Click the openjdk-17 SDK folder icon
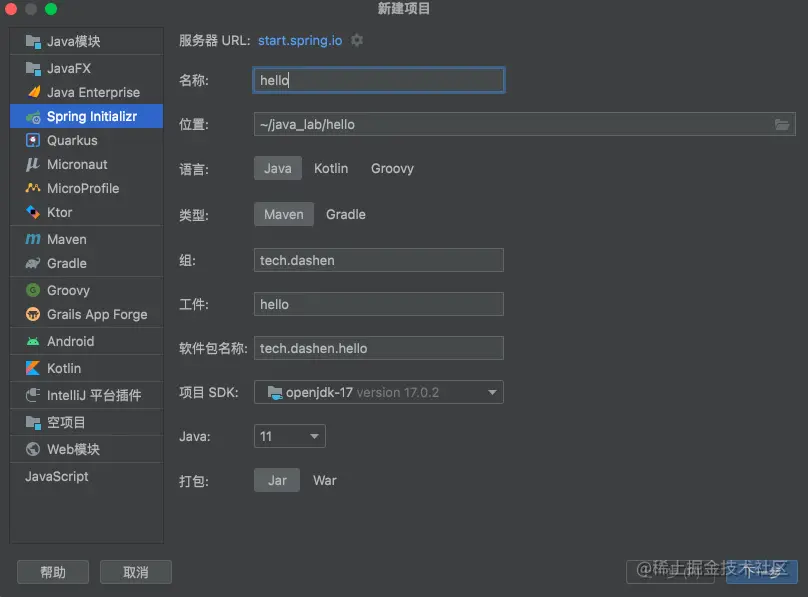 pos(275,393)
